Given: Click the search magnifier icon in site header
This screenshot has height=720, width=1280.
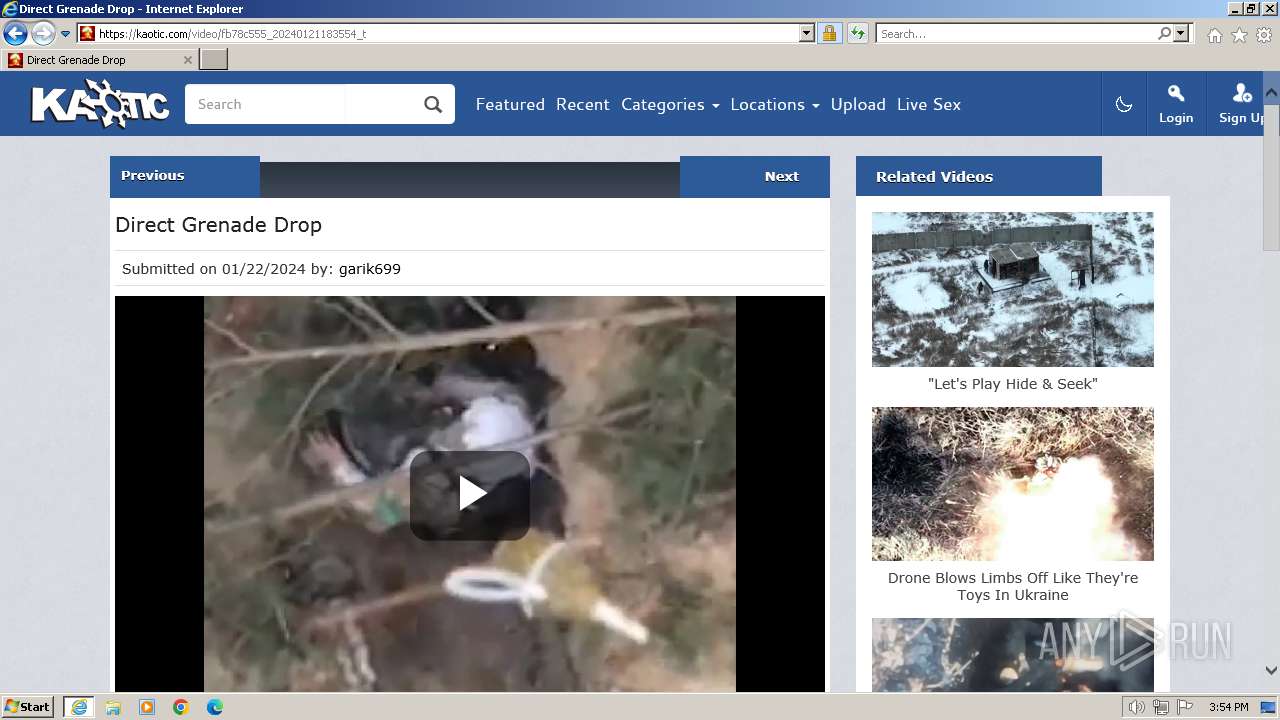Looking at the screenshot, I should click(433, 104).
